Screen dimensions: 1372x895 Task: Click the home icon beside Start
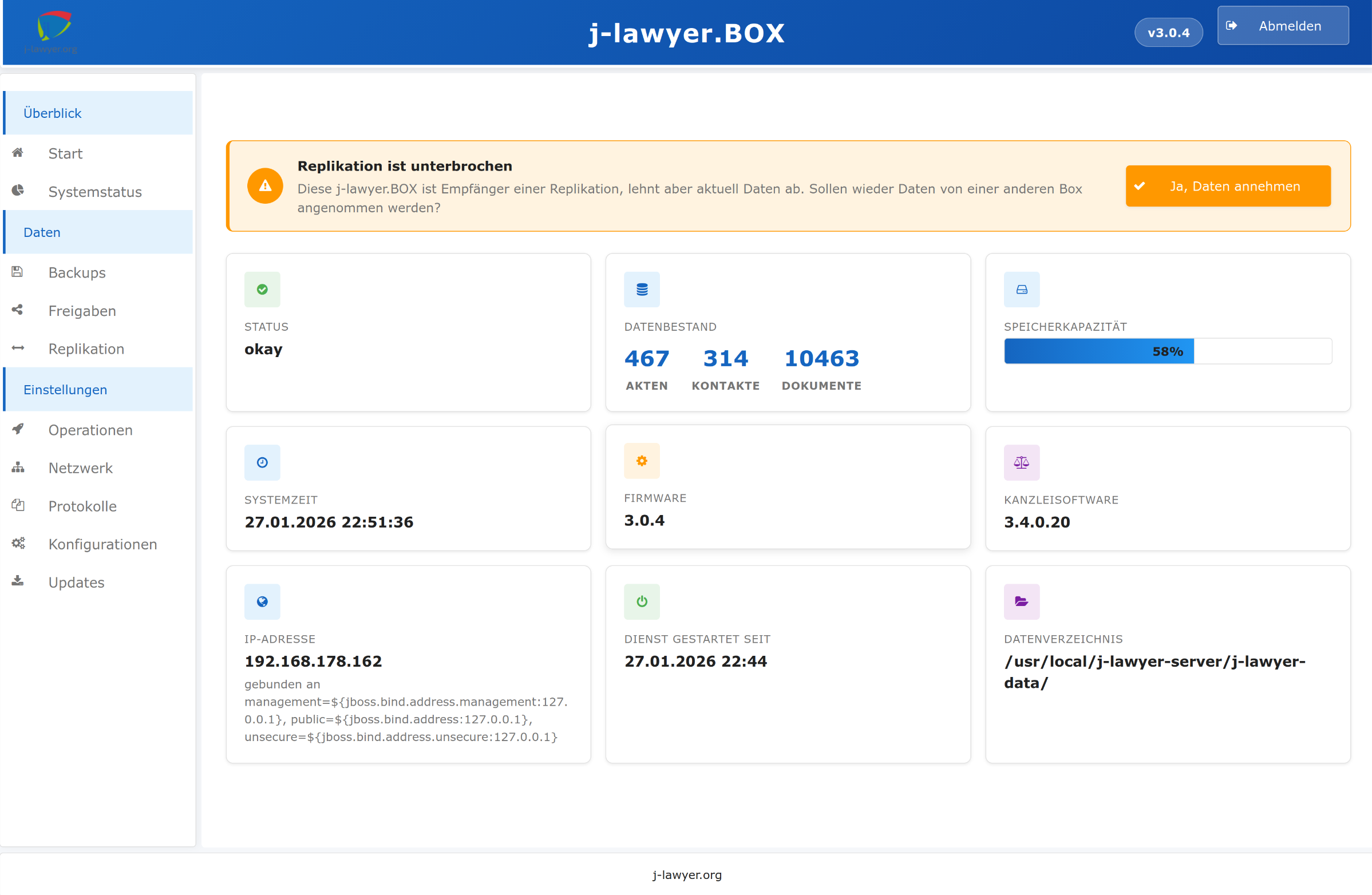click(18, 153)
